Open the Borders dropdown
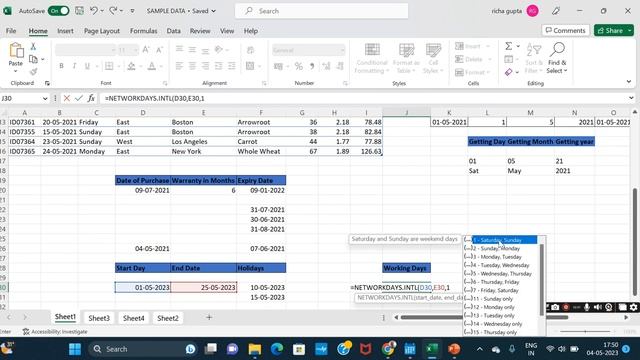Screen dimensions: 640x360 118,66
